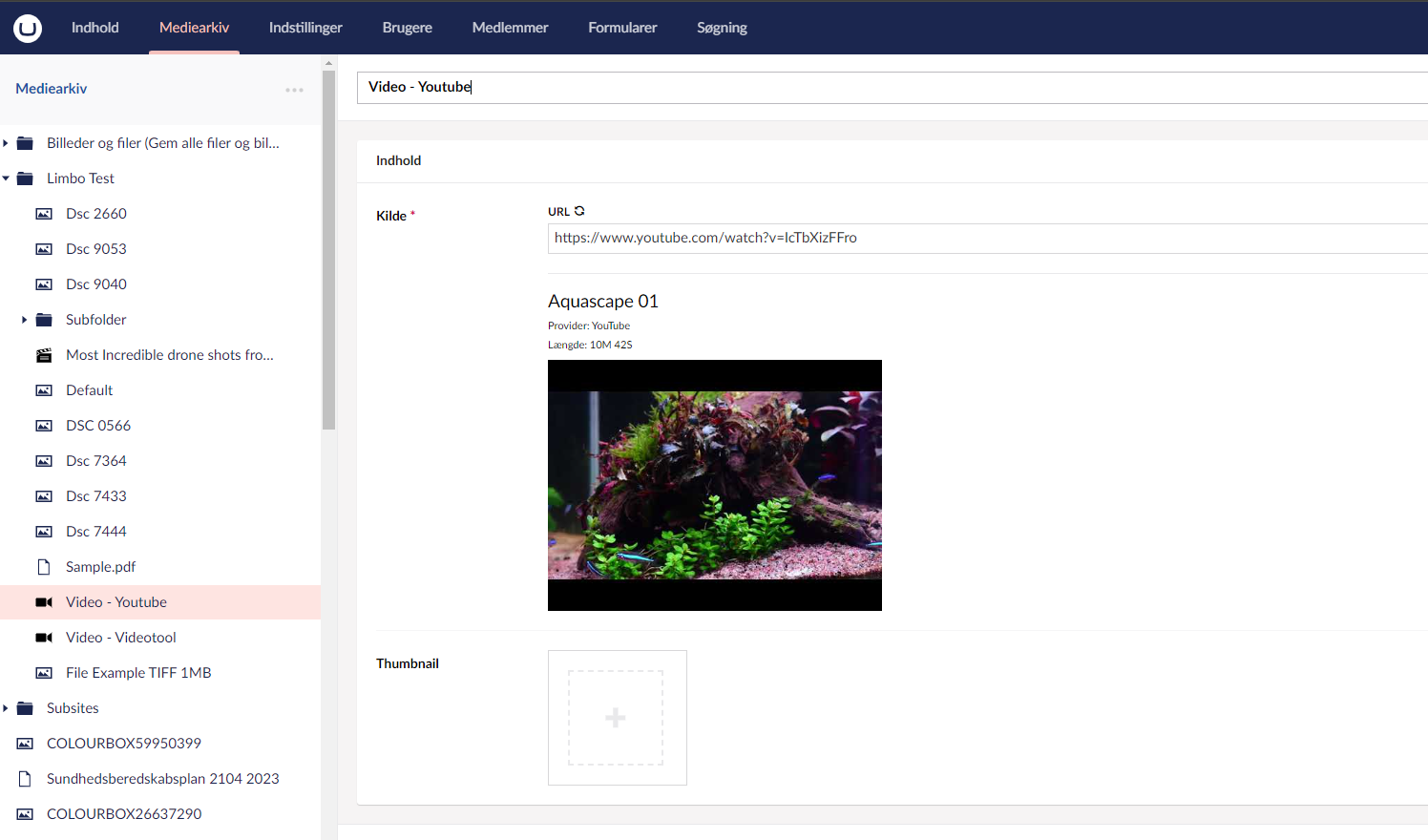
Task: Open Medieakiv options three-dot menu
Action: click(x=294, y=90)
